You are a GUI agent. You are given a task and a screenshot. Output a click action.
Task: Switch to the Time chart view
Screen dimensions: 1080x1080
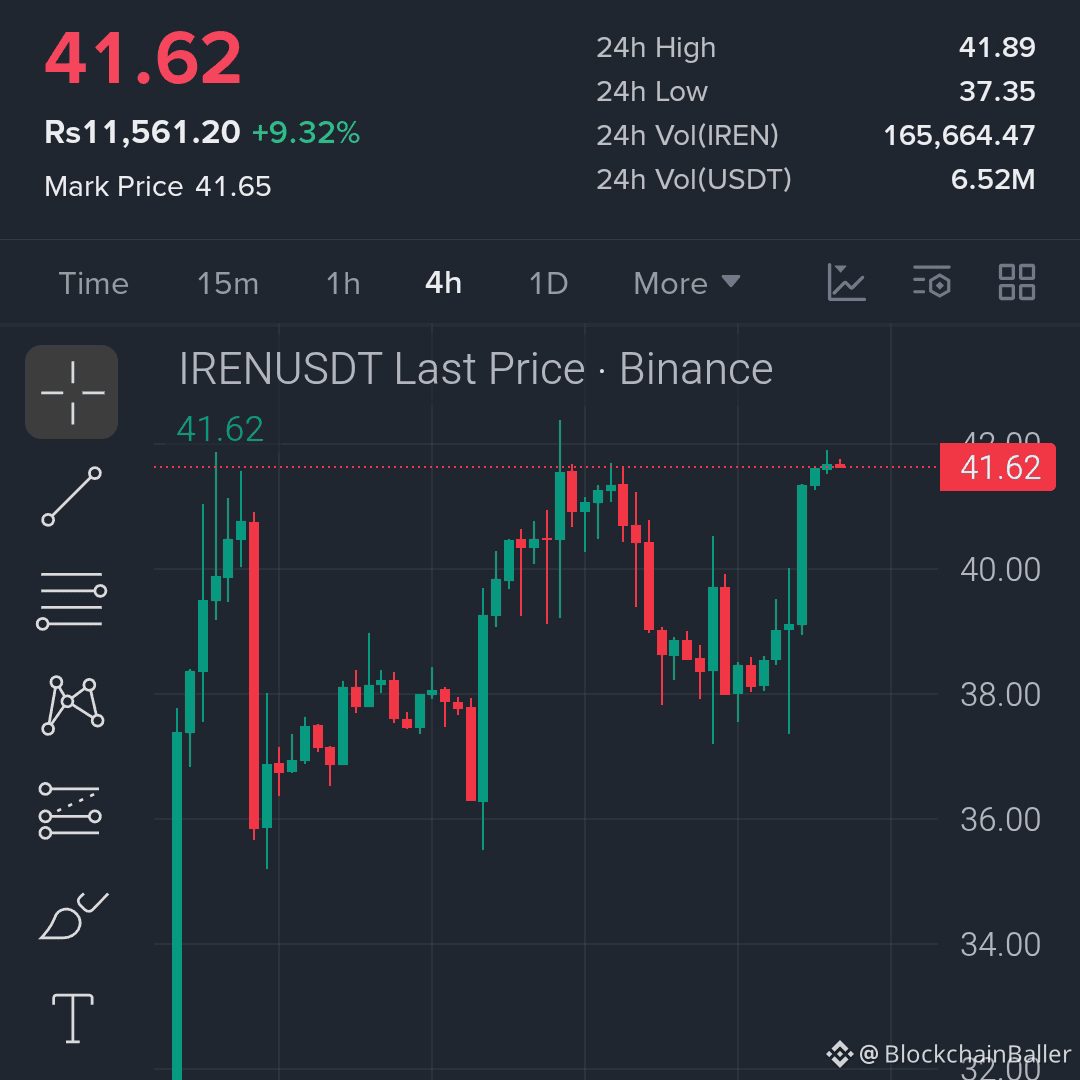click(94, 283)
